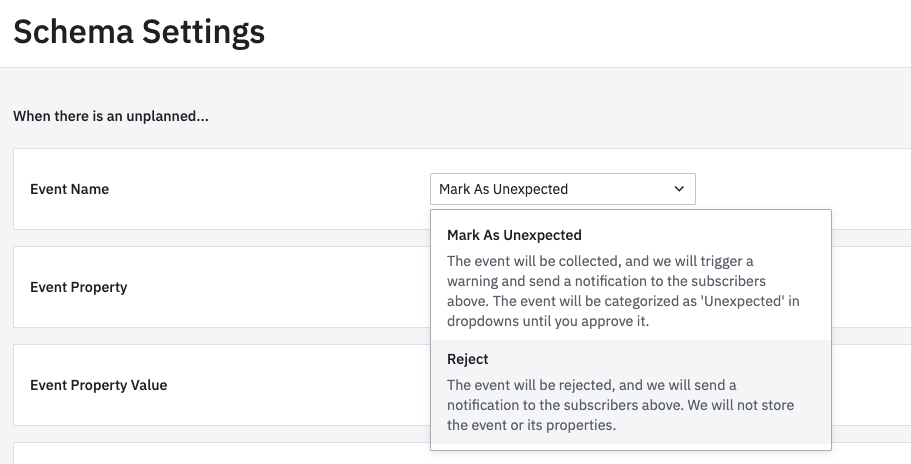Click the Event Name row label
The image size is (911, 464).
tap(70, 189)
